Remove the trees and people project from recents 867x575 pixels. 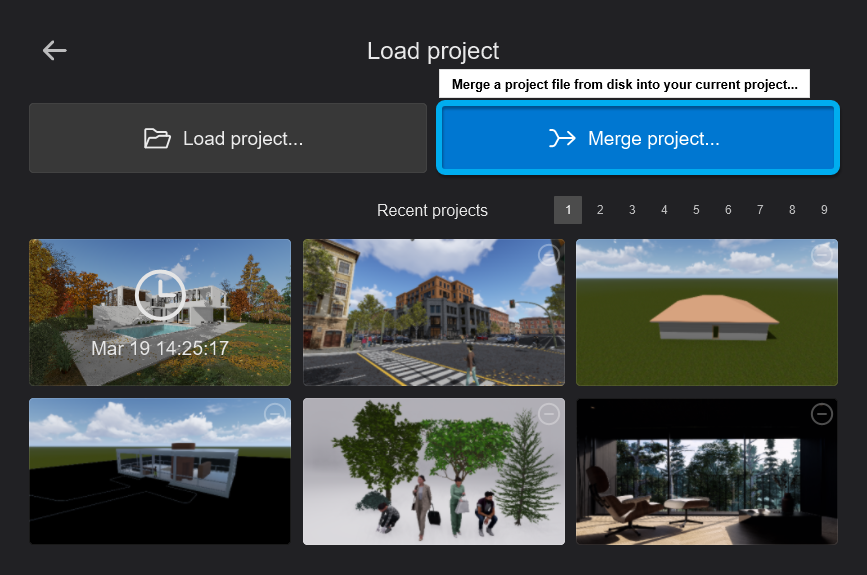pyautogui.click(x=548, y=414)
